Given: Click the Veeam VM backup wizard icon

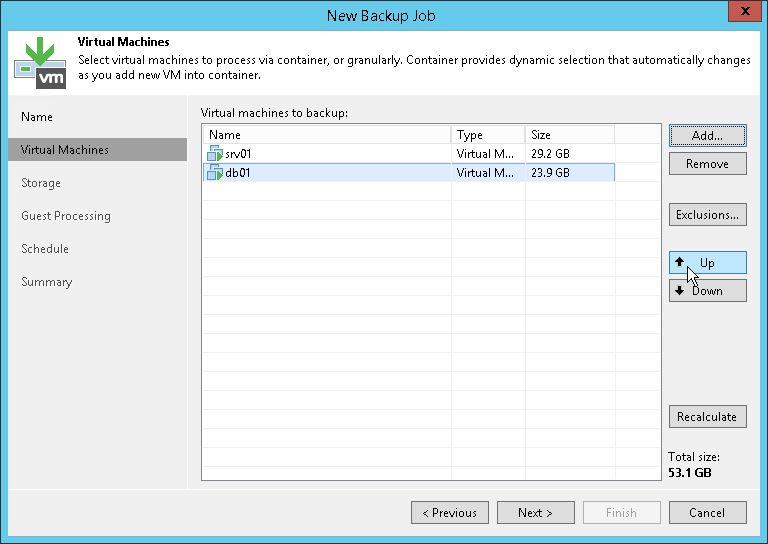Looking at the screenshot, I should tap(39, 62).
